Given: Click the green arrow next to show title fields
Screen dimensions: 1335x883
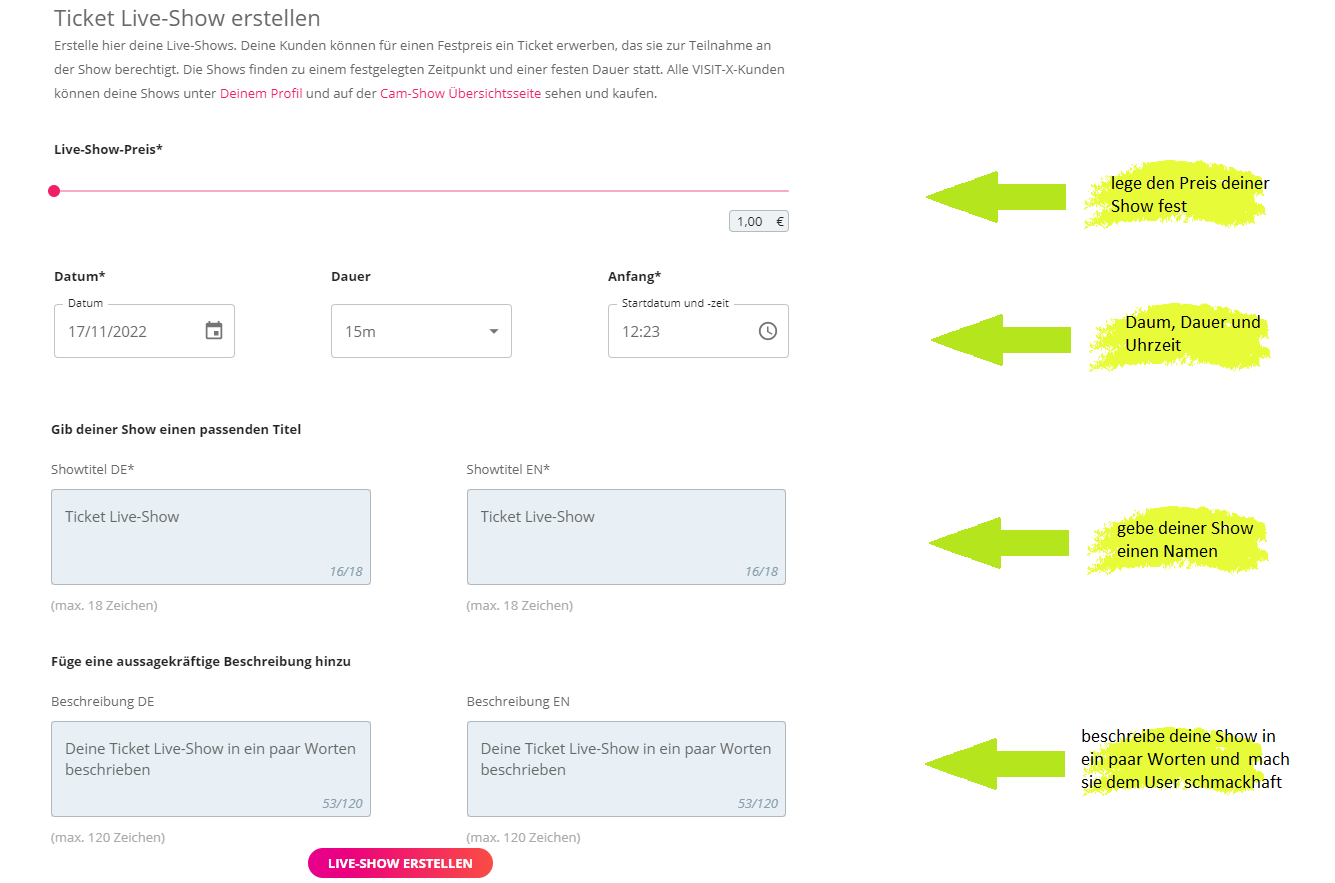Looking at the screenshot, I should [x=998, y=543].
